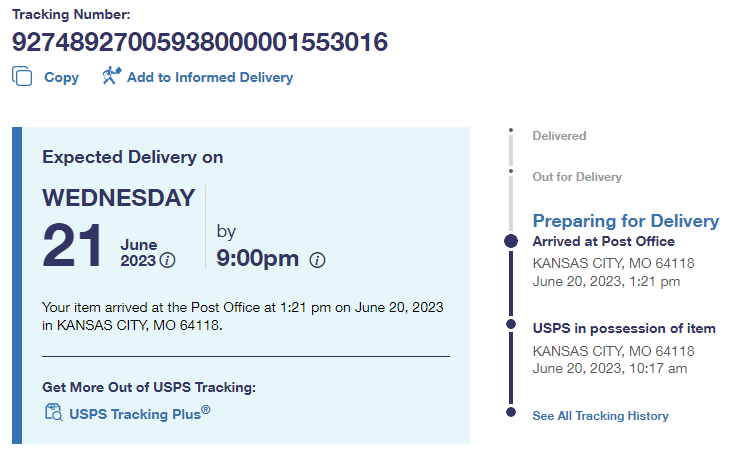Image resolution: width=739 pixels, height=451 pixels.
Task: Click the Arrived at Post Office timeline dot
Action: point(511,241)
